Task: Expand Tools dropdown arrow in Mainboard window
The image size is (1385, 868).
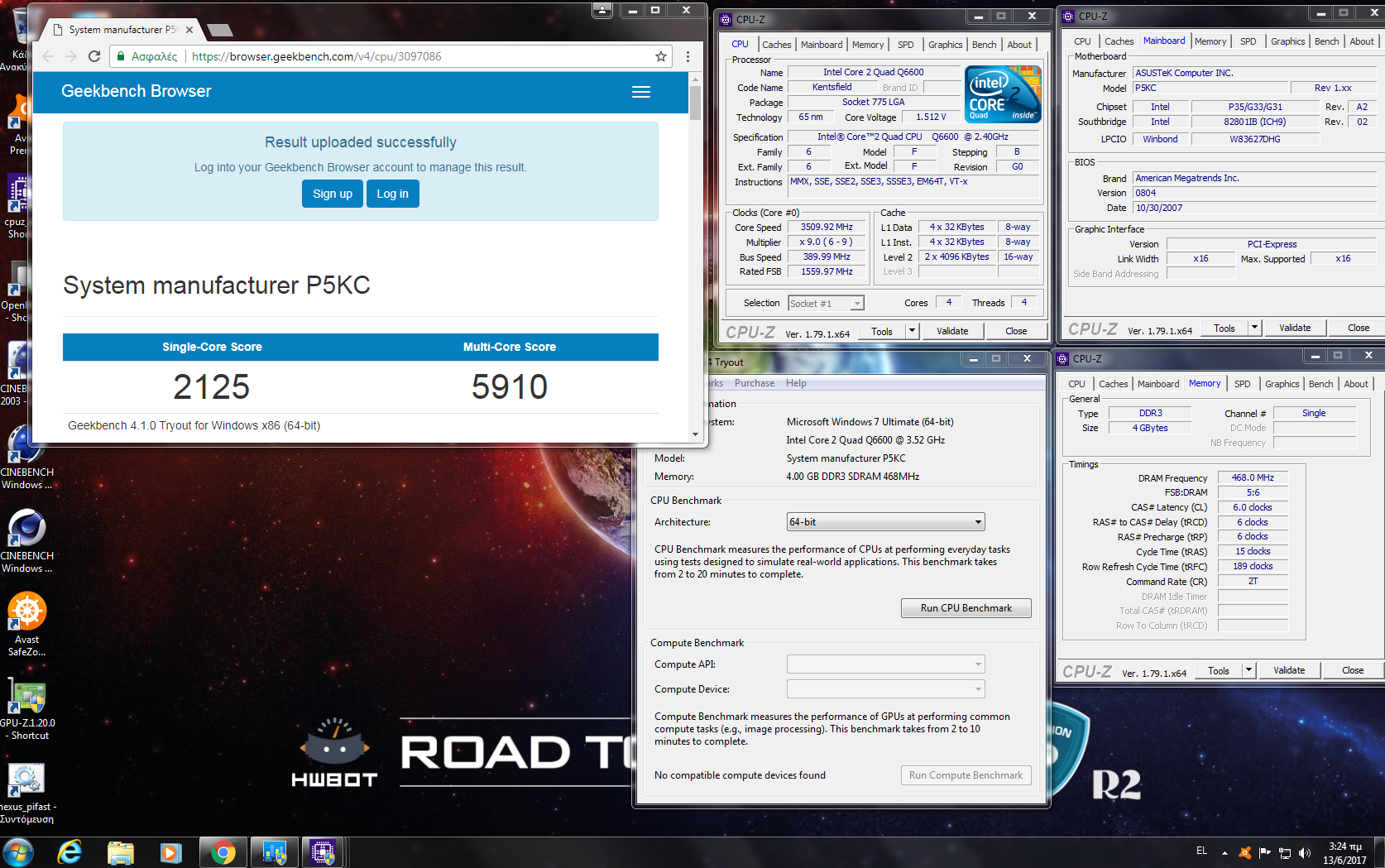Action: [x=1254, y=328]
